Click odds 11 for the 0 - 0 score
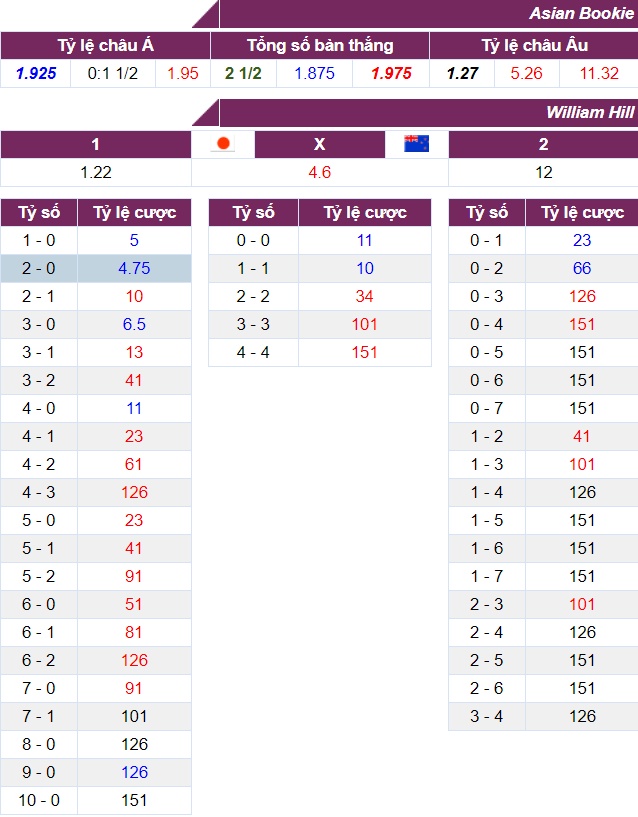 (365, 240)
